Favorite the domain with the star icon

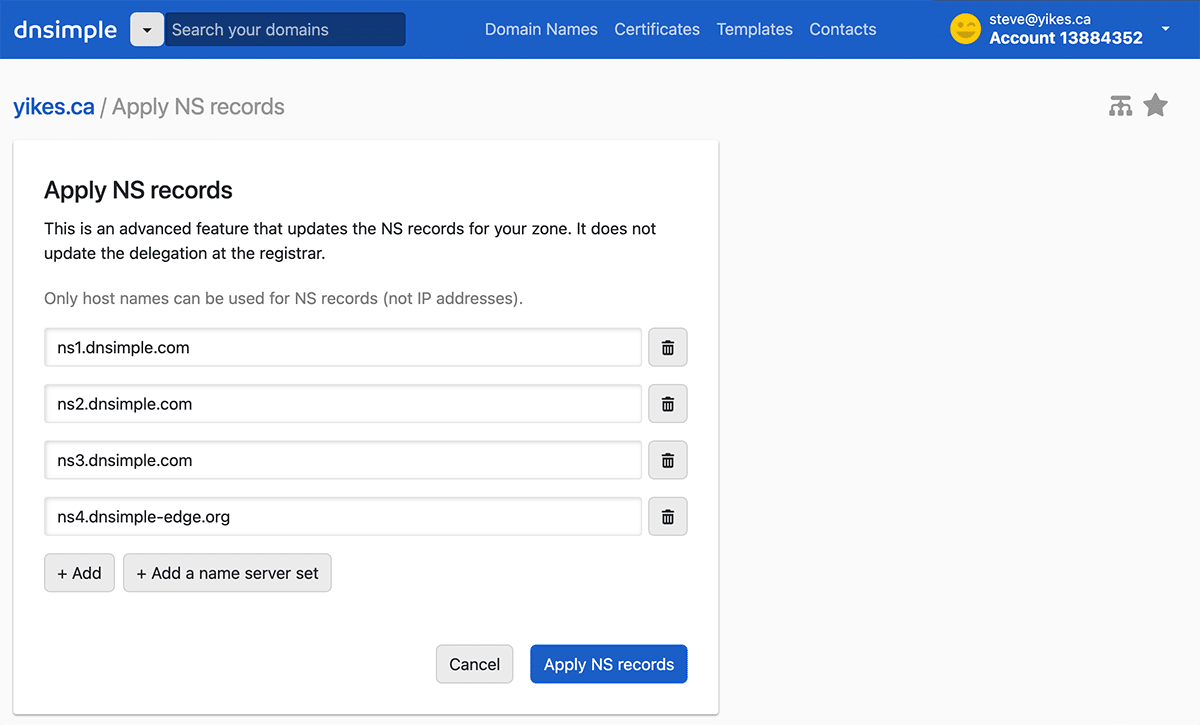[x=1156, y=104]
